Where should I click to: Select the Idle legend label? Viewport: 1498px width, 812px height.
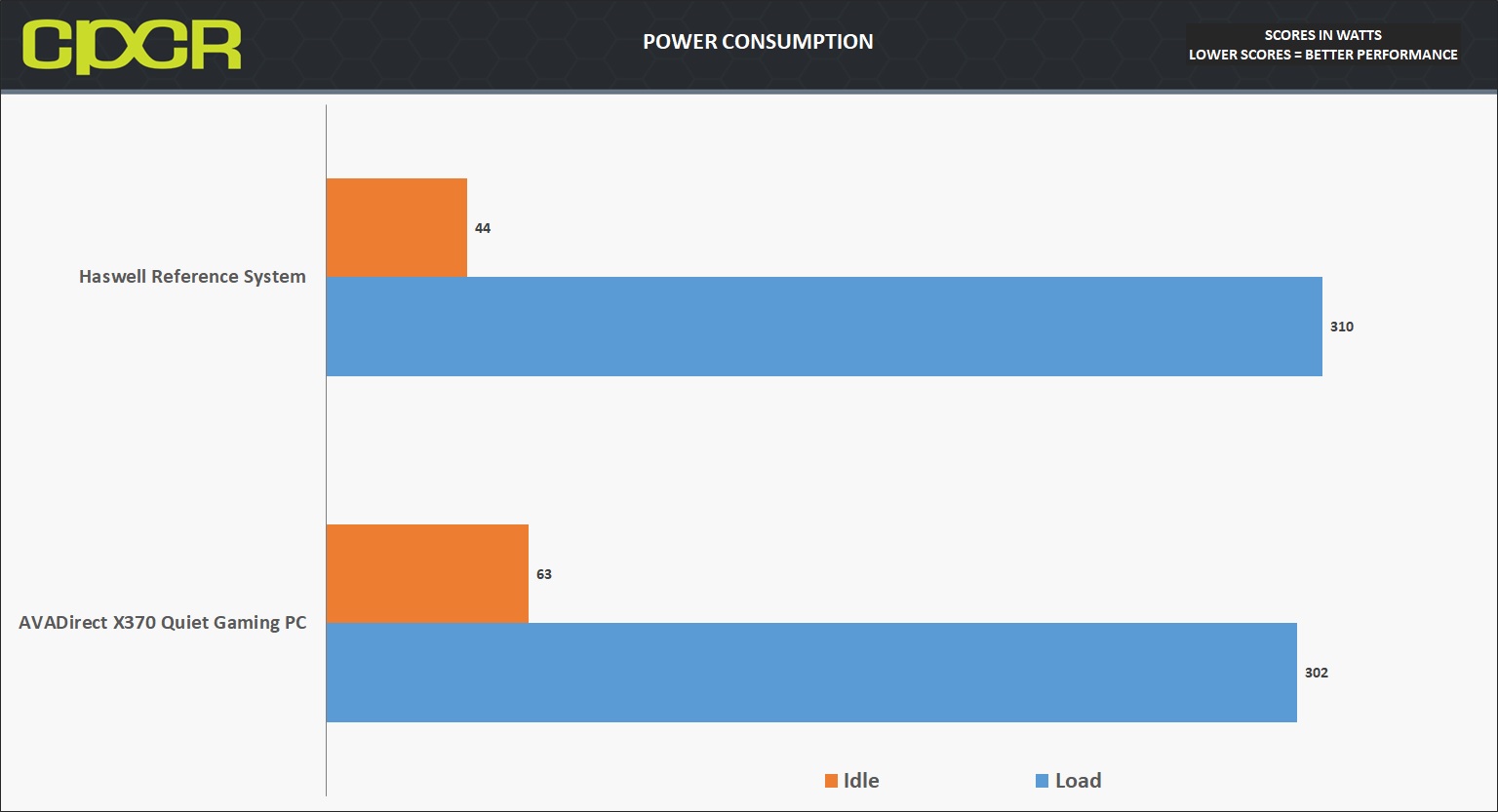pos(861,781)
